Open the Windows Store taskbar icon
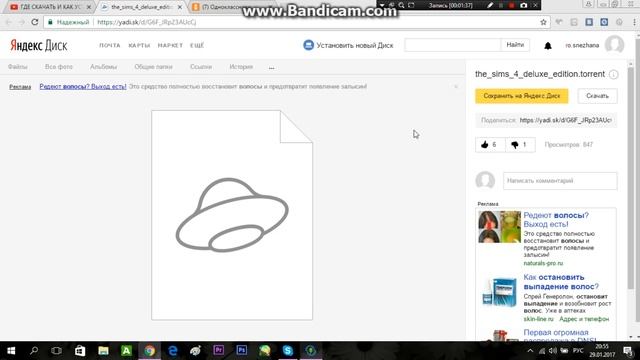The image size is (640, 360). click(80, 351)
